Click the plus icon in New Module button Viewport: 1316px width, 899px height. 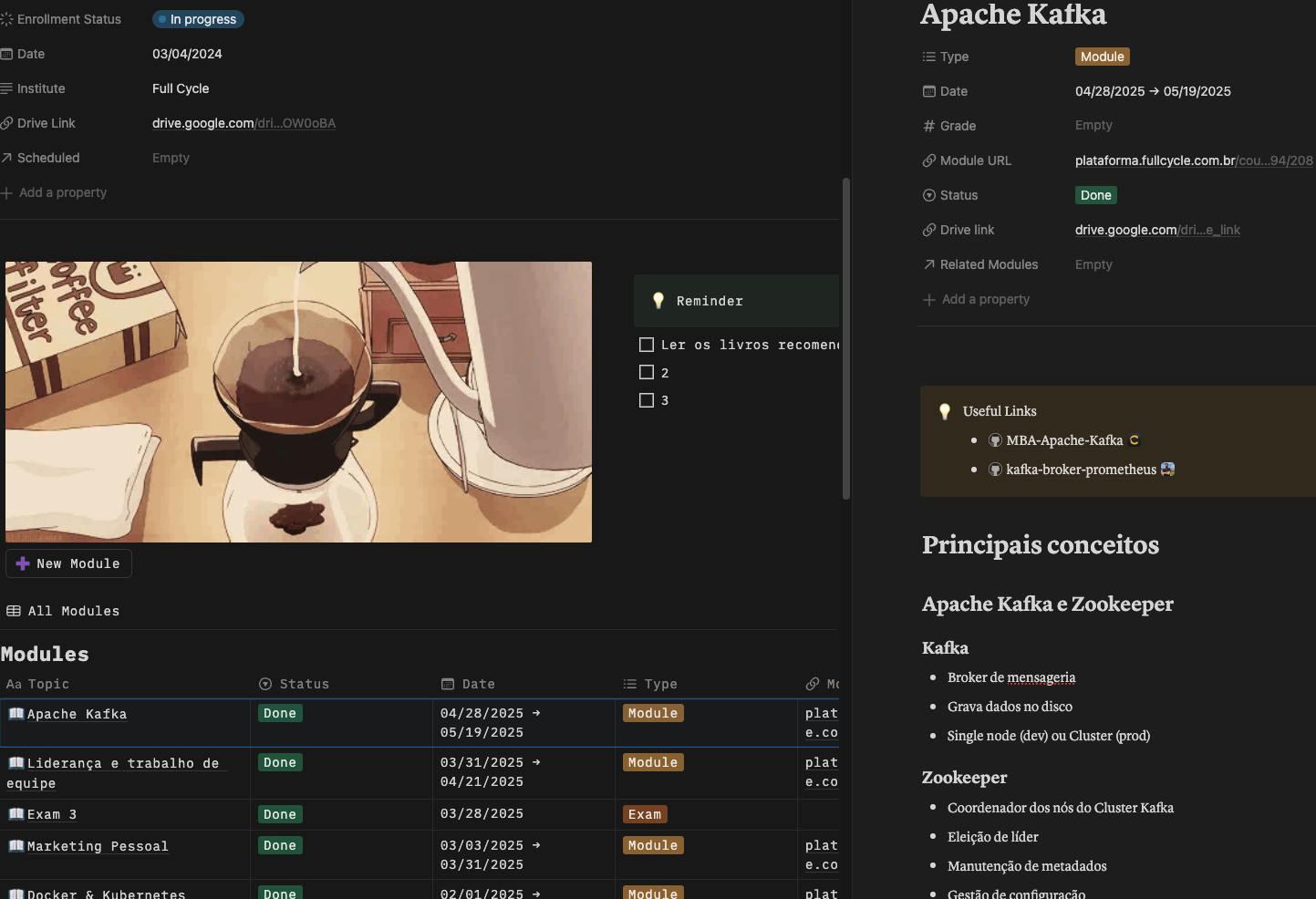[23, 563]
